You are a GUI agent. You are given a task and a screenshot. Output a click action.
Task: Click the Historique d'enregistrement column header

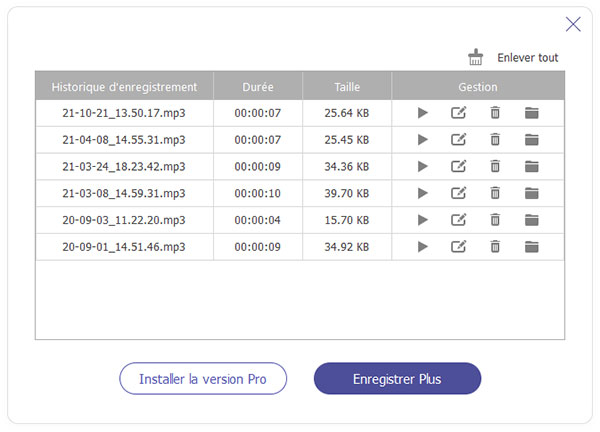click(x=124, y=87)
